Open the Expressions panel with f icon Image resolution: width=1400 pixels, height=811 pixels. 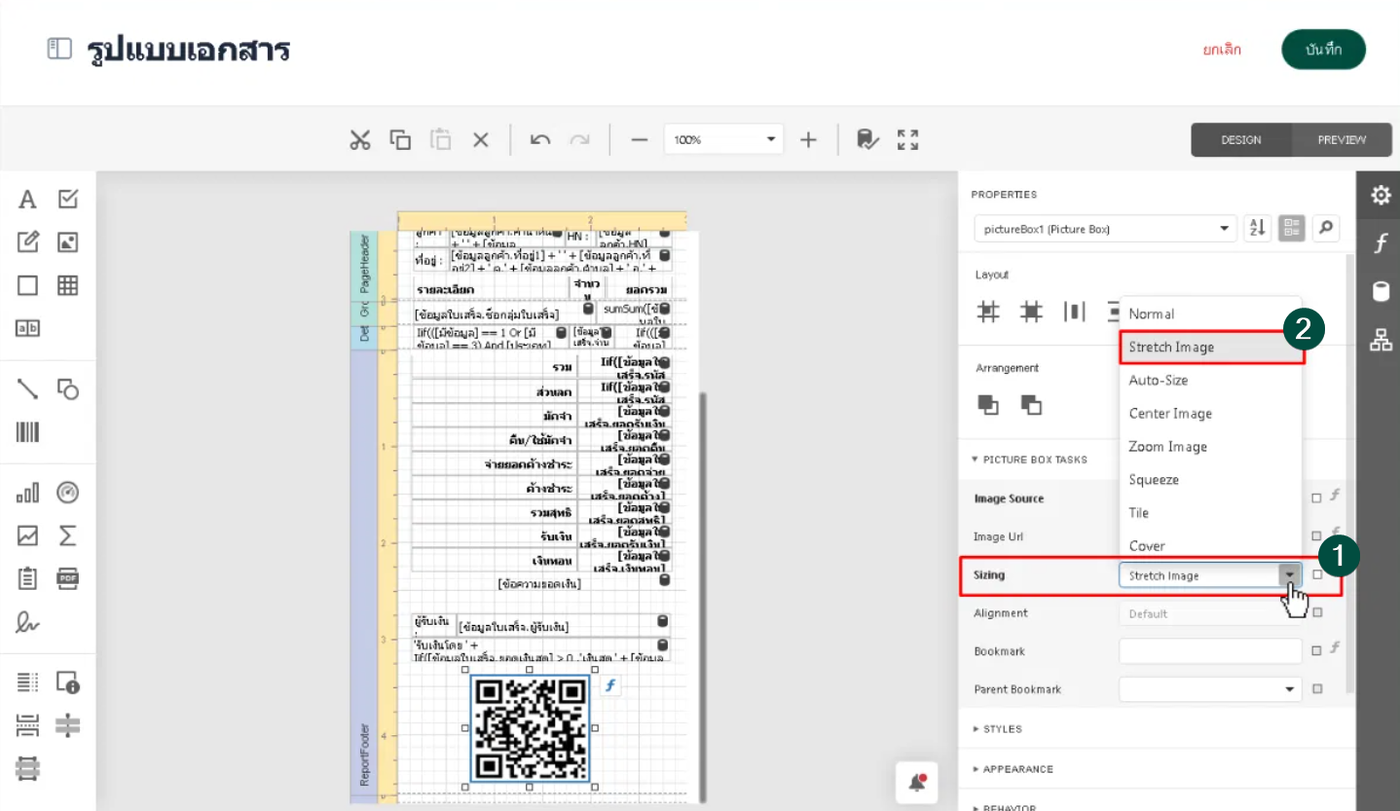1380,244
